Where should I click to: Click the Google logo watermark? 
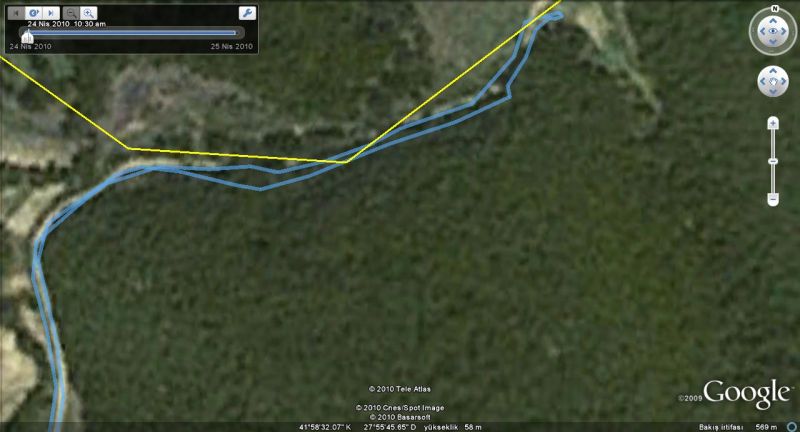[x=747, y=394]
